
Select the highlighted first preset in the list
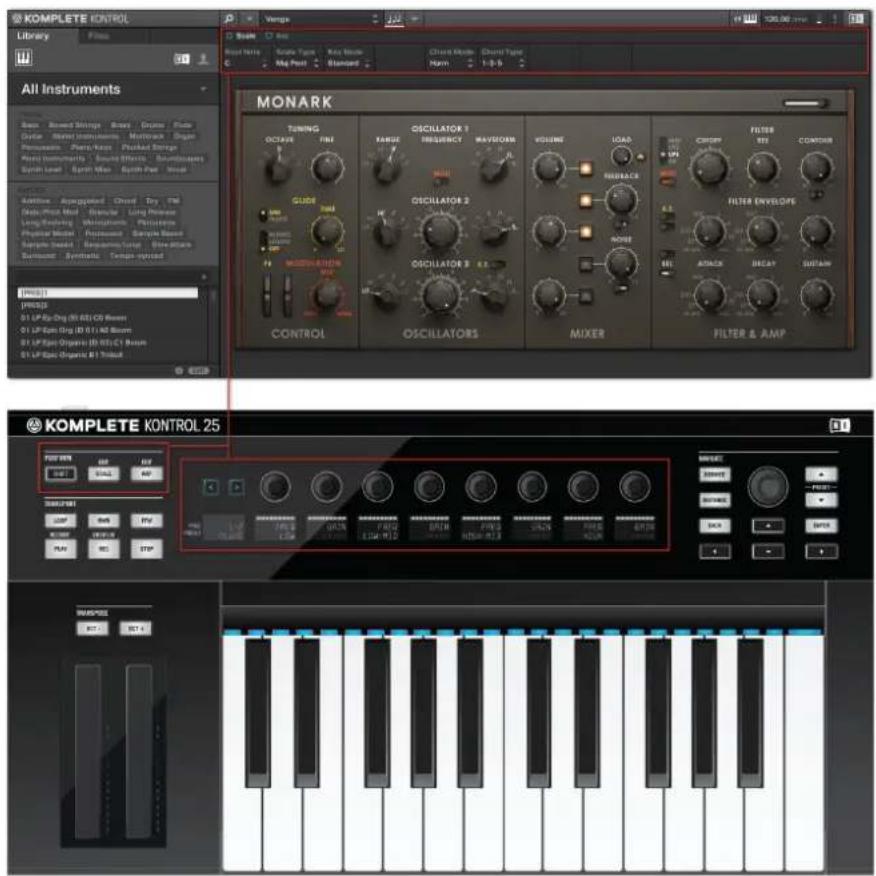[x=108, y=293]
